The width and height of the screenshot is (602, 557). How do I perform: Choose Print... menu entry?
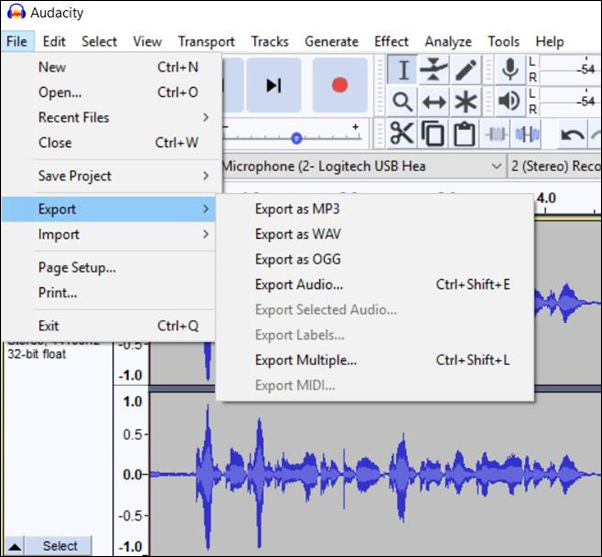[109, 293]
